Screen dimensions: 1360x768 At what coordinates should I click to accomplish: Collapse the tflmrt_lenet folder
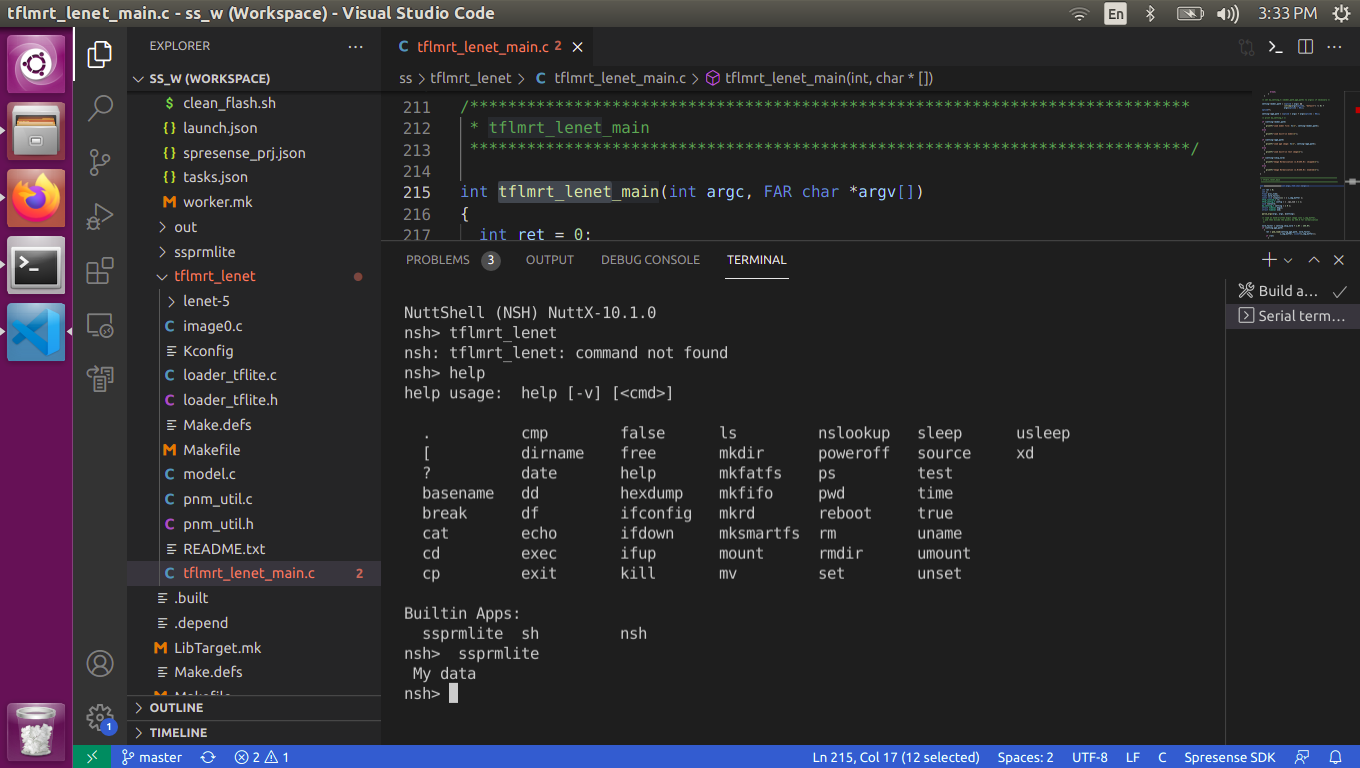[x=254, y=276]
